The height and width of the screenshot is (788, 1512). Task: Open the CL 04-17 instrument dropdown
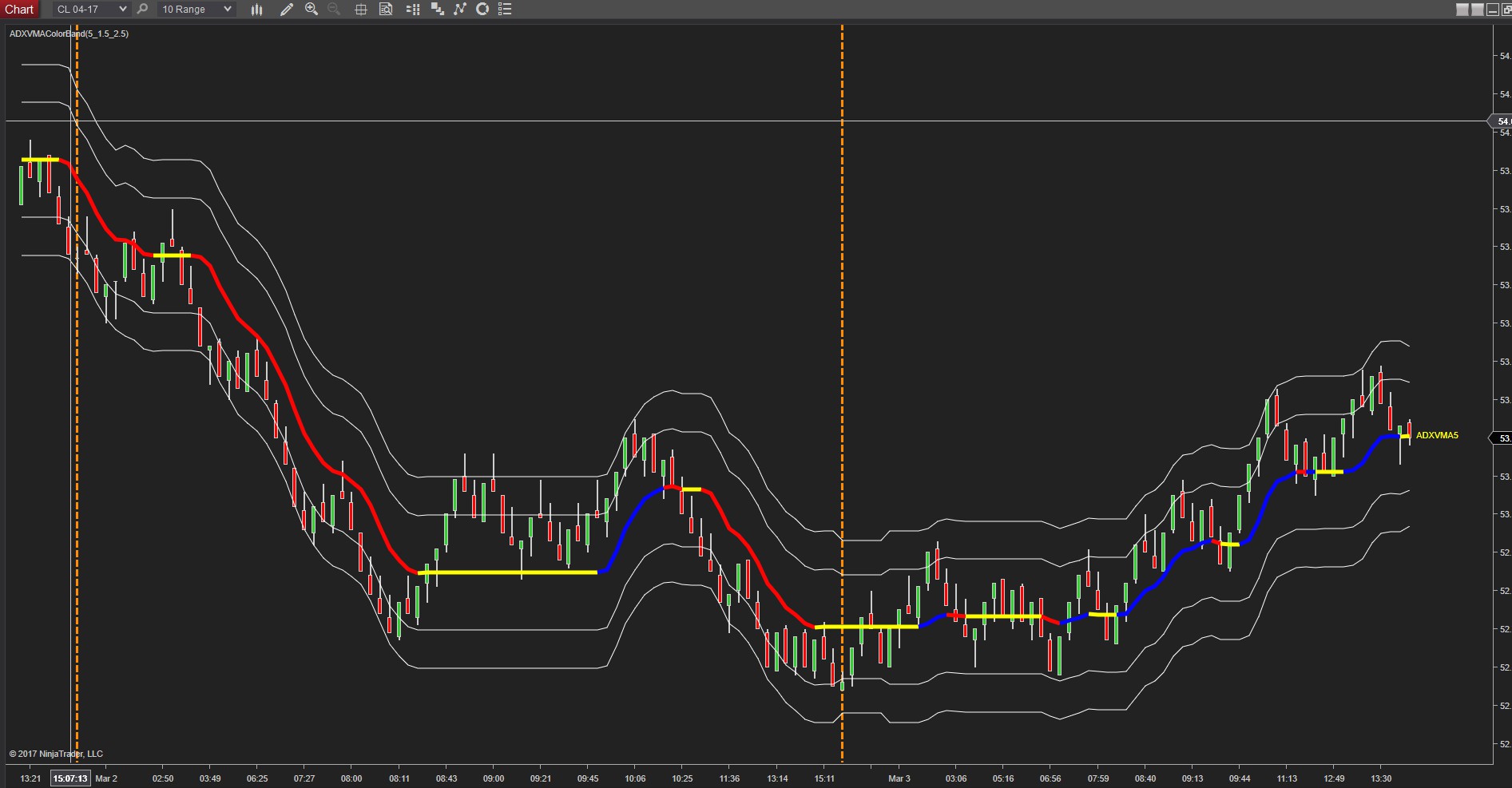(91, 10)
